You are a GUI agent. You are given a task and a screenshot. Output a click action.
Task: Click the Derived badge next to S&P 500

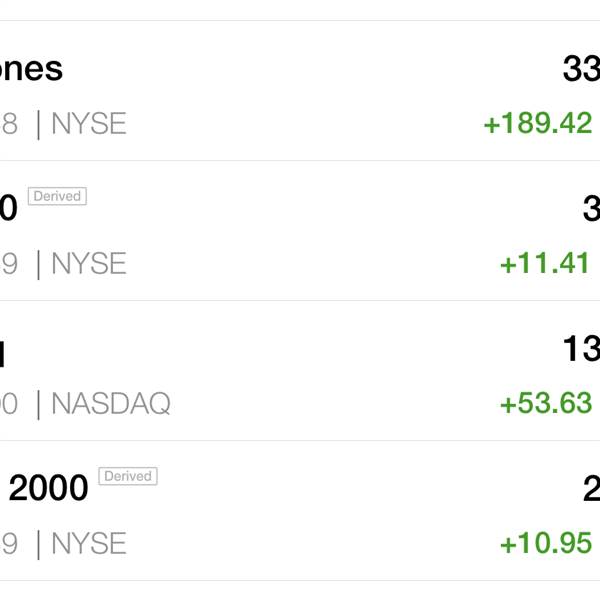click(57, 196)
